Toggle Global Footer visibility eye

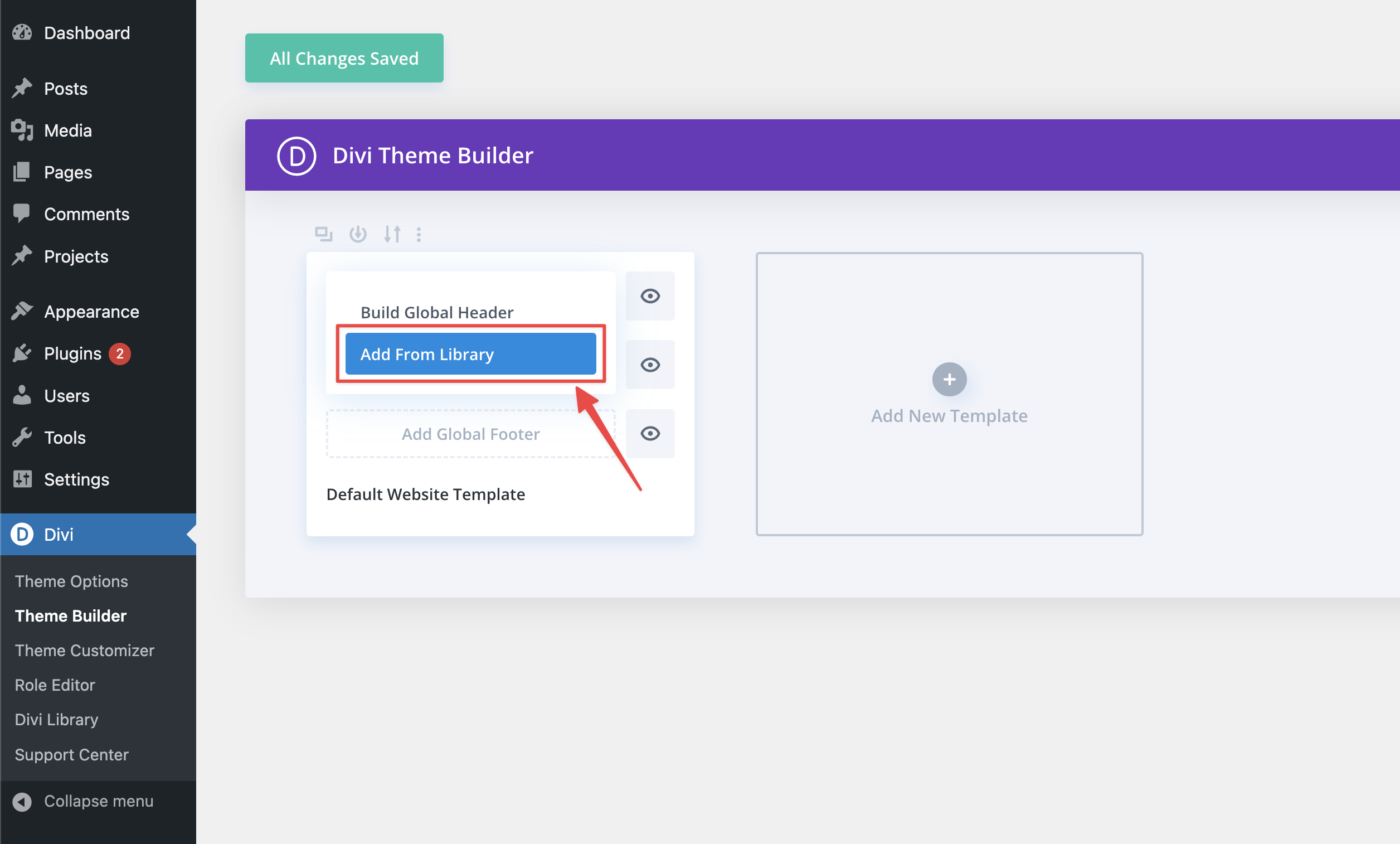pyautogui.click(x=650, y=434)
